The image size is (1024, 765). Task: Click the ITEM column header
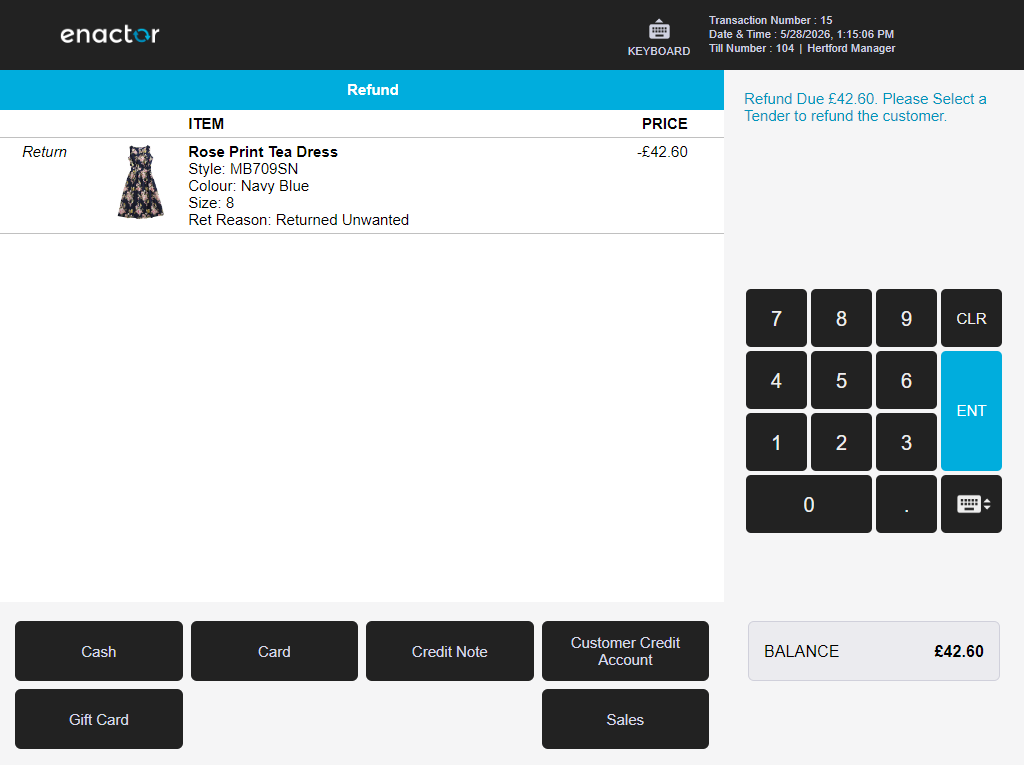(206, 123)
